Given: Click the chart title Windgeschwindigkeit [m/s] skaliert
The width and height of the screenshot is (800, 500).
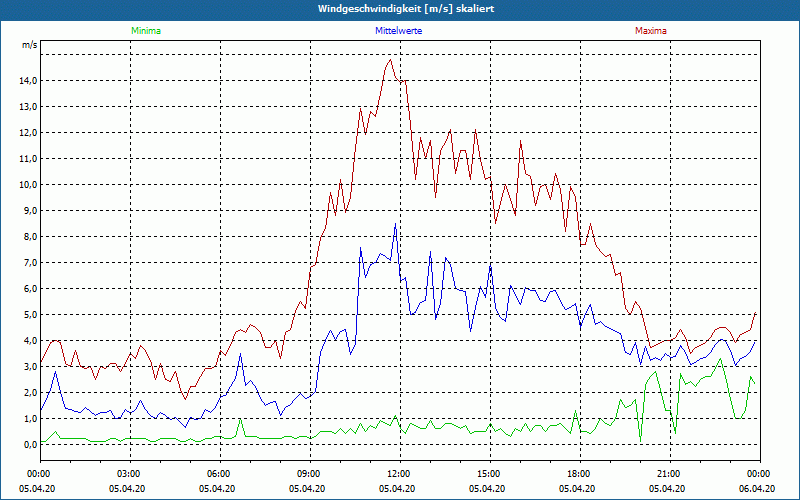Looking at the screenshot, I should point(406,9).
